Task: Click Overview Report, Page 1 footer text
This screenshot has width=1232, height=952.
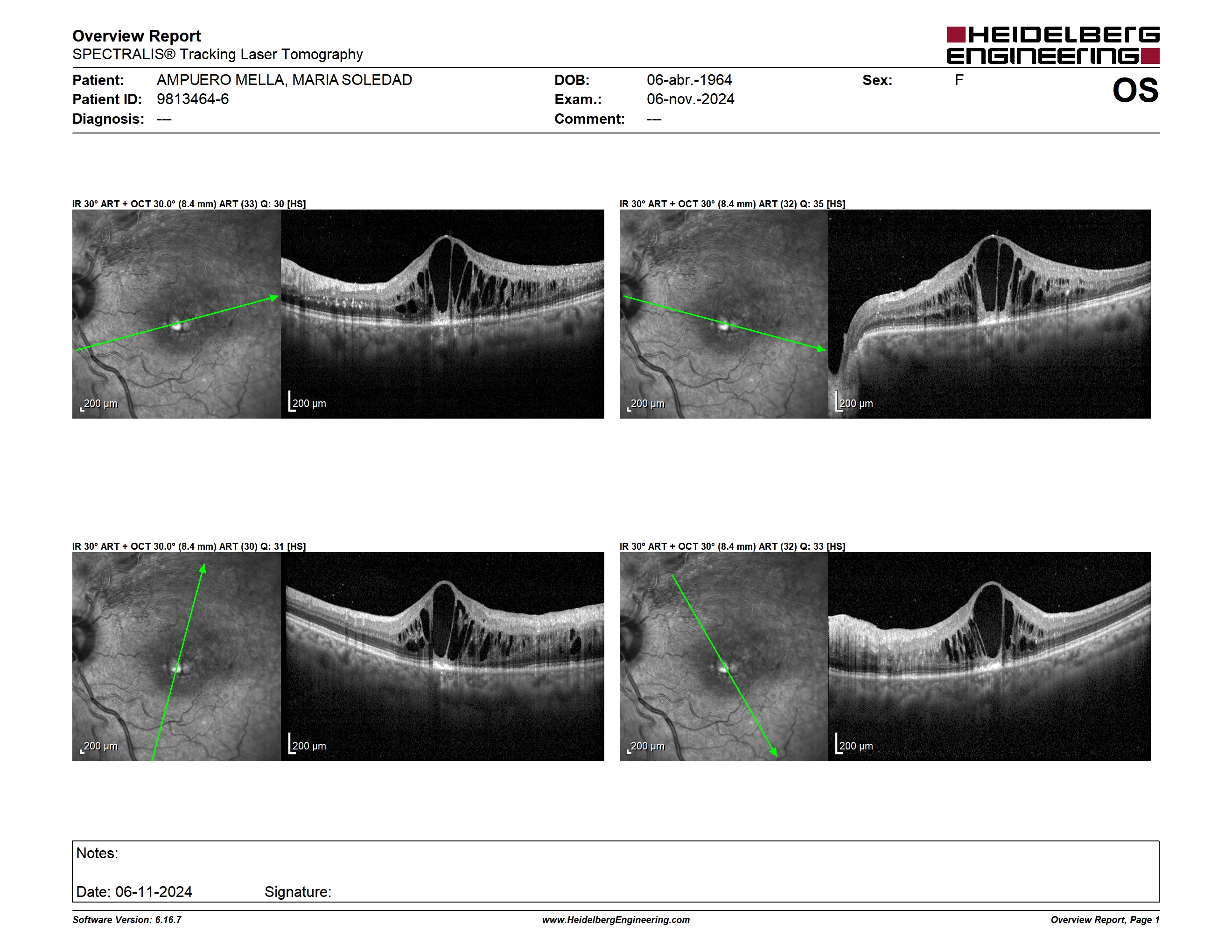Action: point(1105,920)
